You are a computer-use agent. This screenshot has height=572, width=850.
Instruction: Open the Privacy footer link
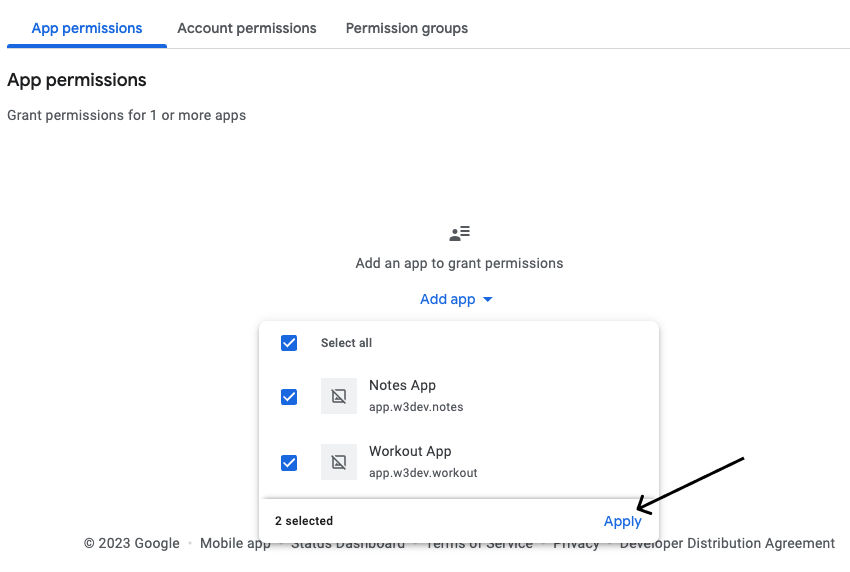coord(576,544)
